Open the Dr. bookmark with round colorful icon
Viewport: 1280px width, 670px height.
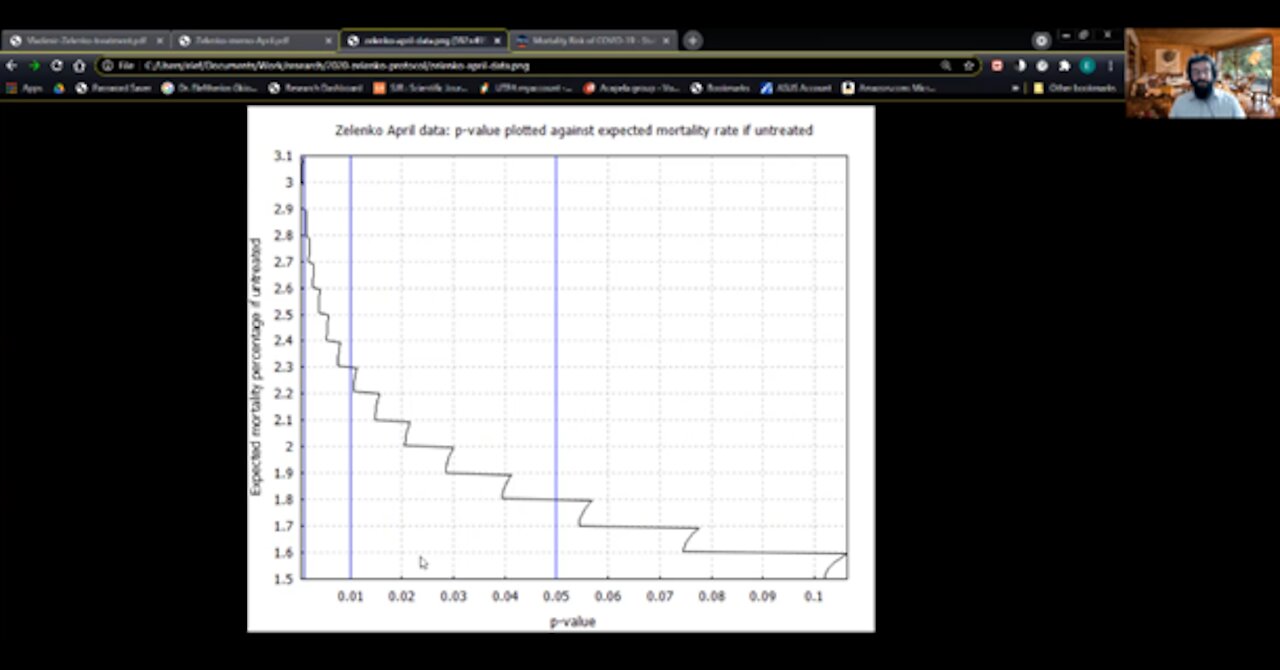[x=210, y=88]
